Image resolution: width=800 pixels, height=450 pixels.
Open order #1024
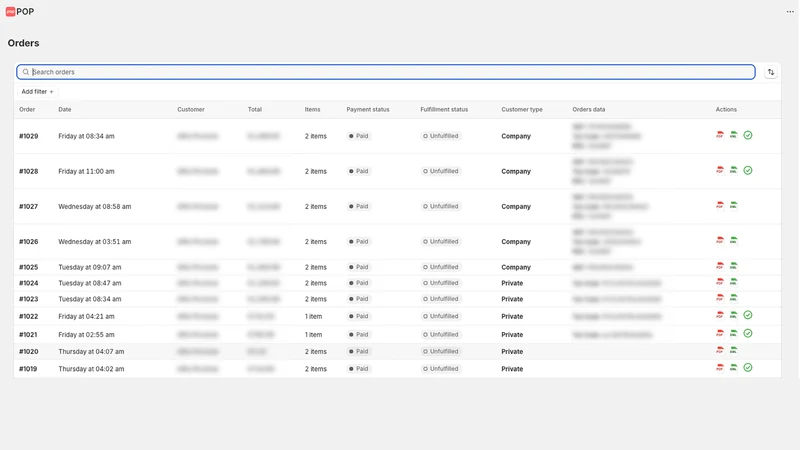[x=29, y=283]
